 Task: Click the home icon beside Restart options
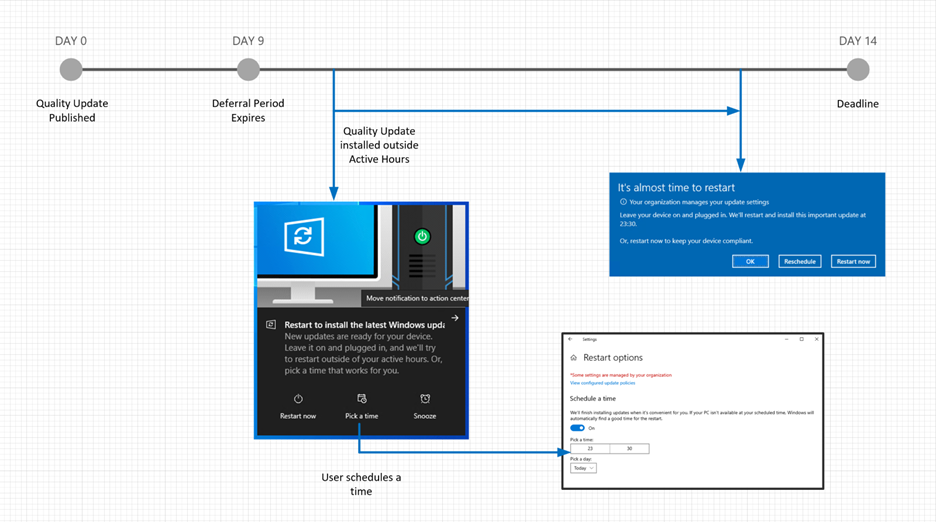pyautogui.click(x=573, y=357)
